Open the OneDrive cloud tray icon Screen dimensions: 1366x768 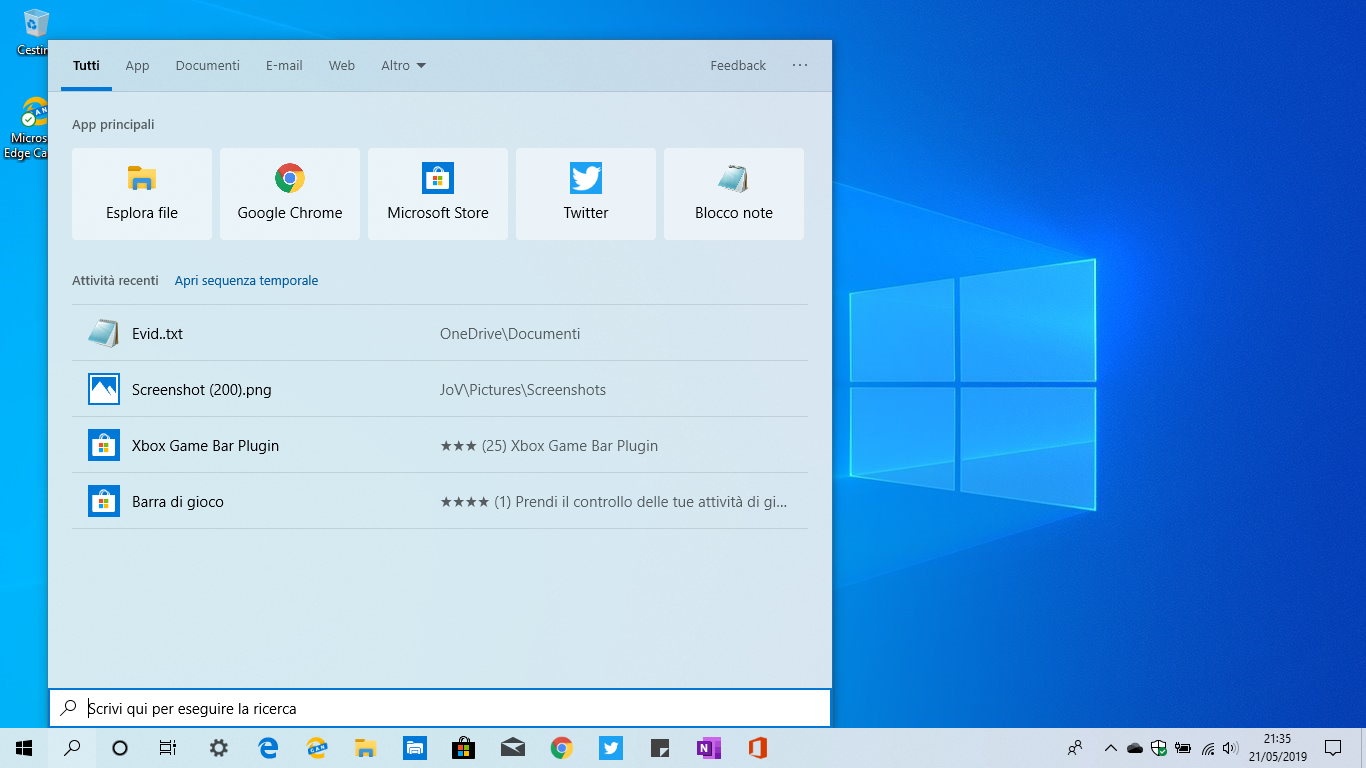click(x=1134, y=748)
